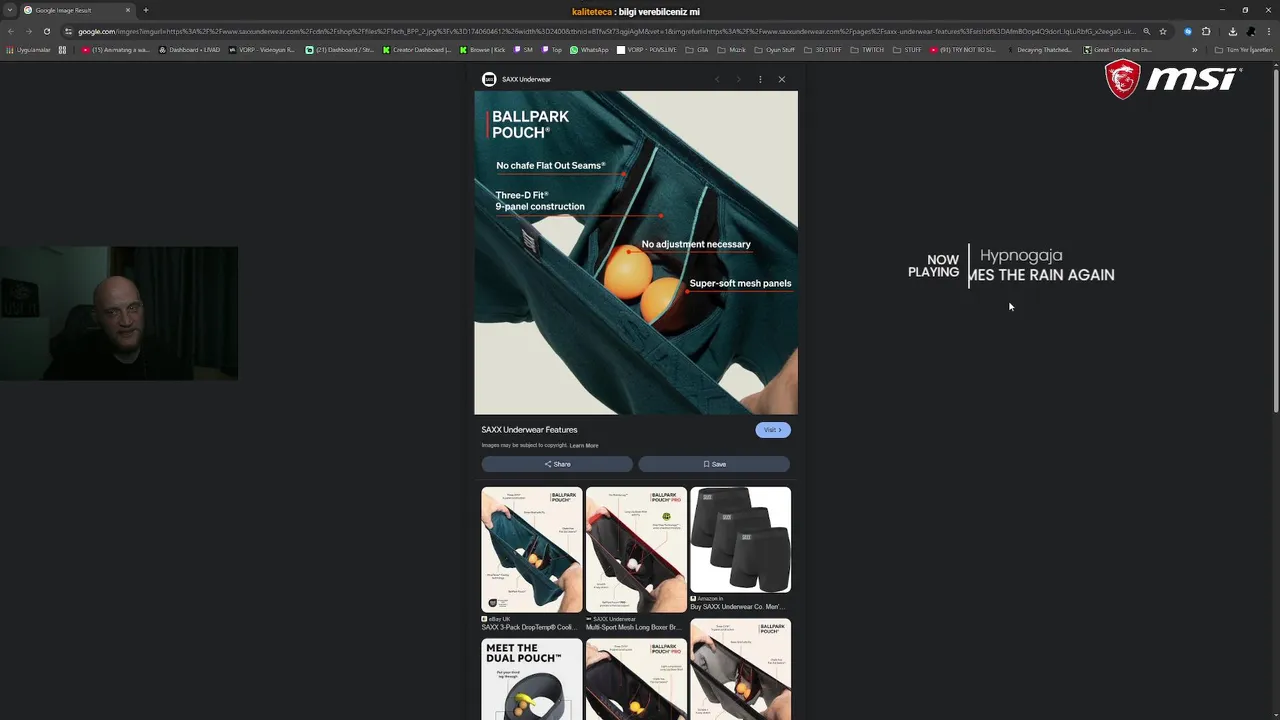Viewport: 1280px width, 720px height.
Task: Open the Decaying Thatched... bookmark
Action: (1040, 50)
